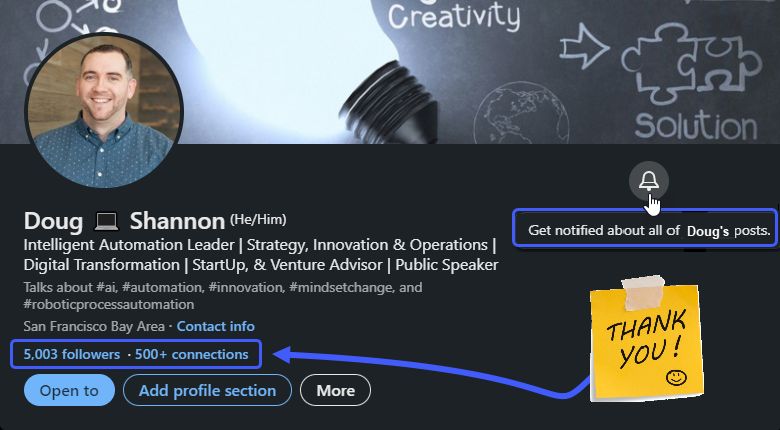Open Doug Shannon's profile photo
This screenshot has height=430, width=780.
click(103, 110)
